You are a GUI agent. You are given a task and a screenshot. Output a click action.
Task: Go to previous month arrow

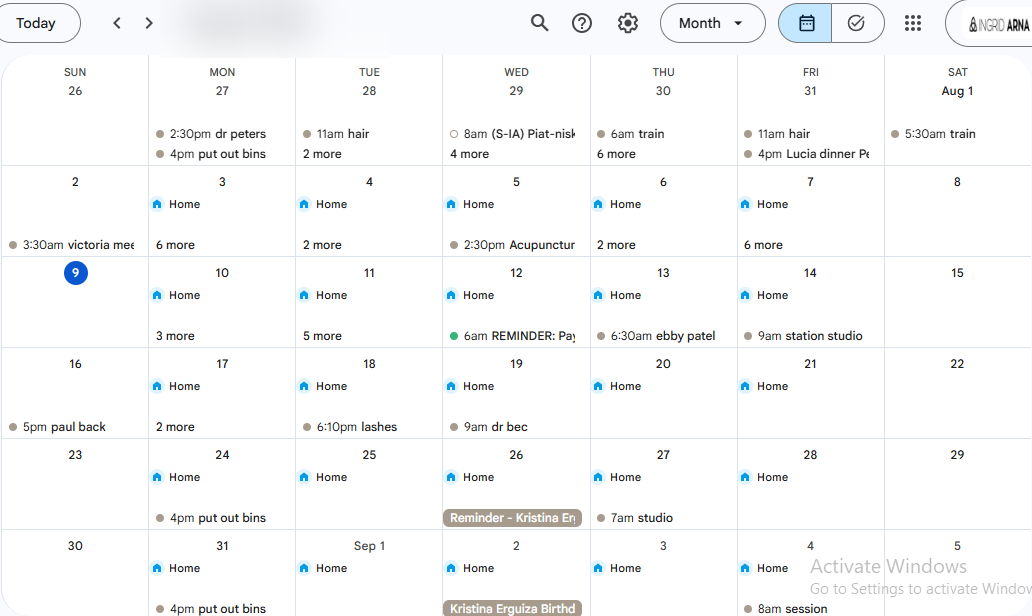click(117, 23)
